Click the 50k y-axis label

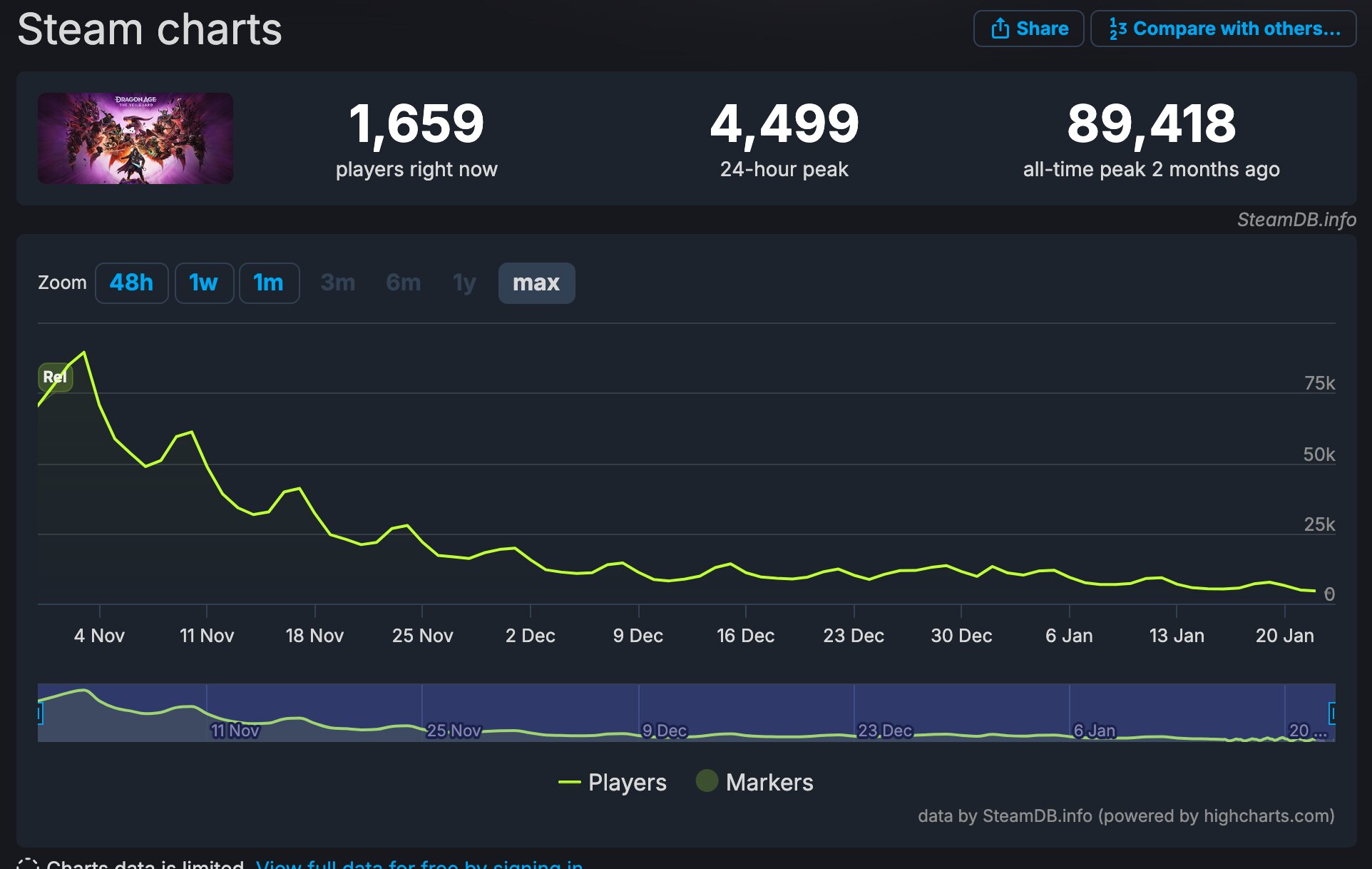pos(1319,454)
